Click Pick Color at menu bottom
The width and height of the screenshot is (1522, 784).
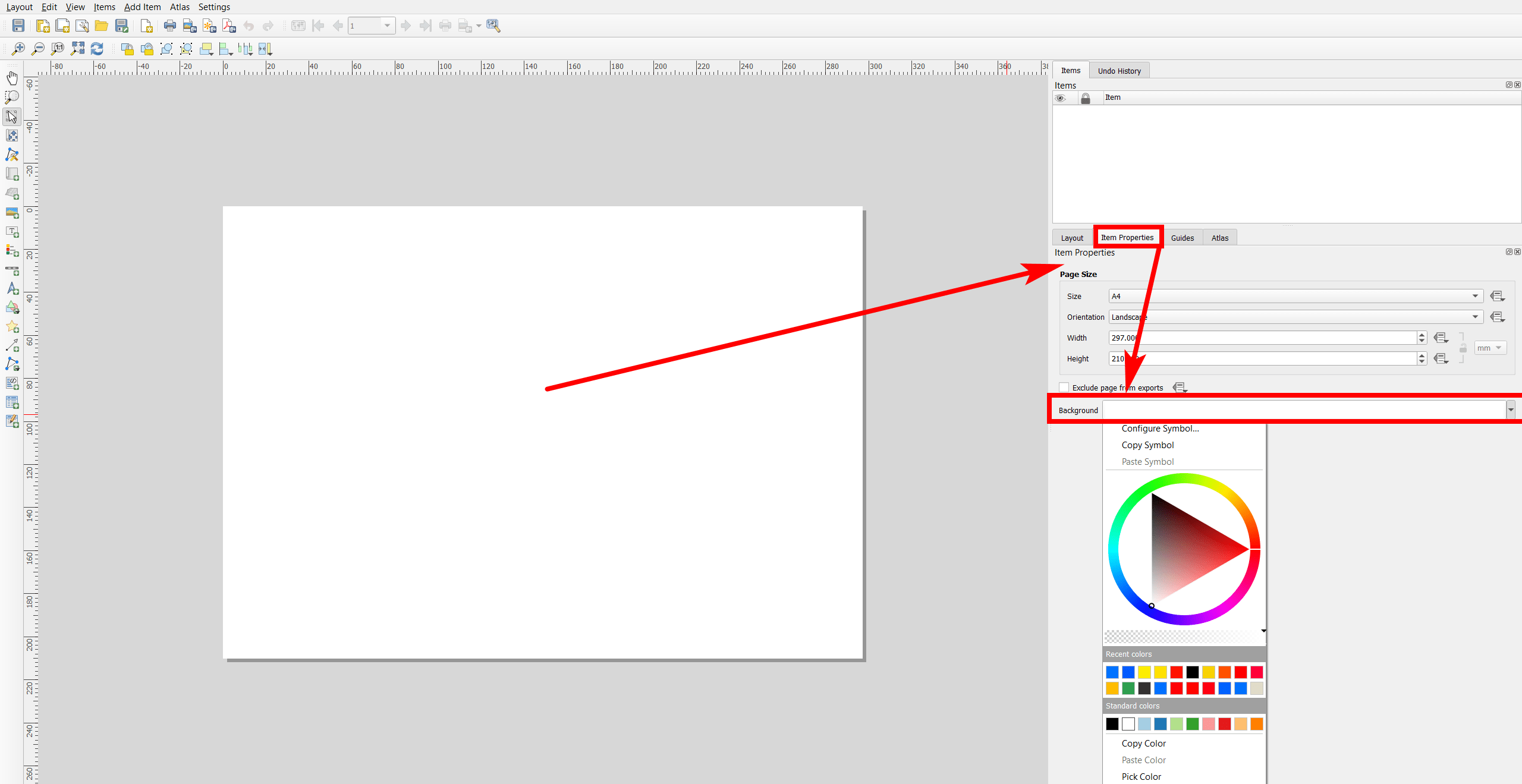coord(1141,776)
